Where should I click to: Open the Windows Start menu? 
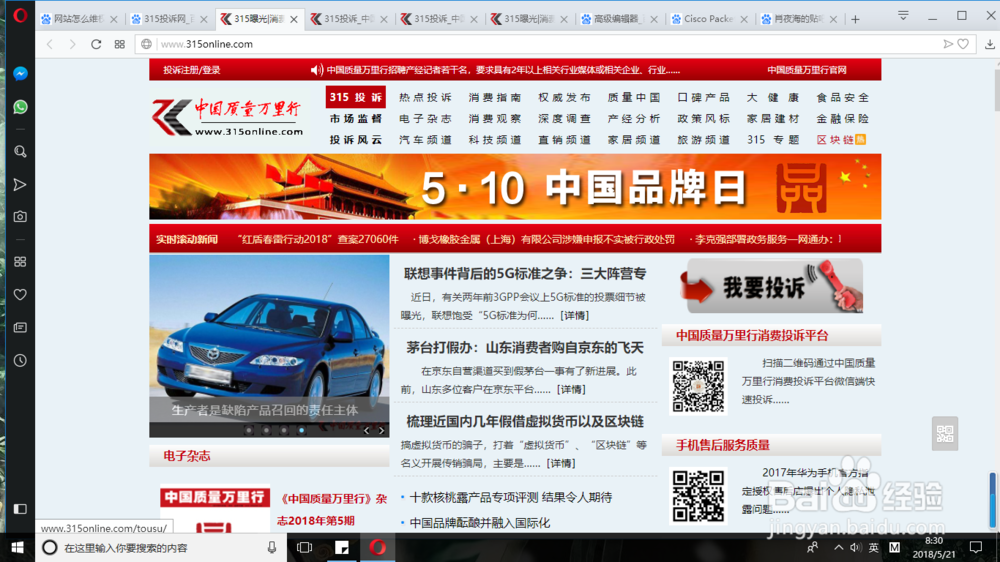coord(17,547)
